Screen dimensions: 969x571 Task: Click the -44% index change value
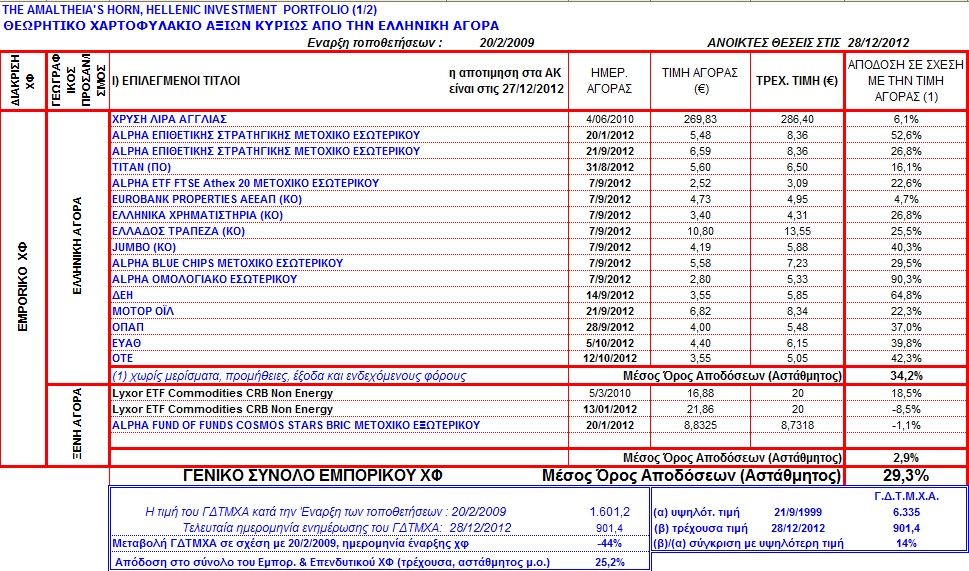(x=609, y=544)
